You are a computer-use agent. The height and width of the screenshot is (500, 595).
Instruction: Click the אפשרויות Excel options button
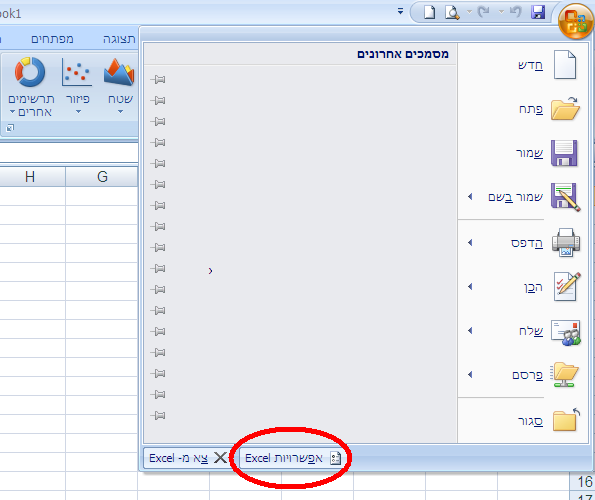(x=293, y=458)
